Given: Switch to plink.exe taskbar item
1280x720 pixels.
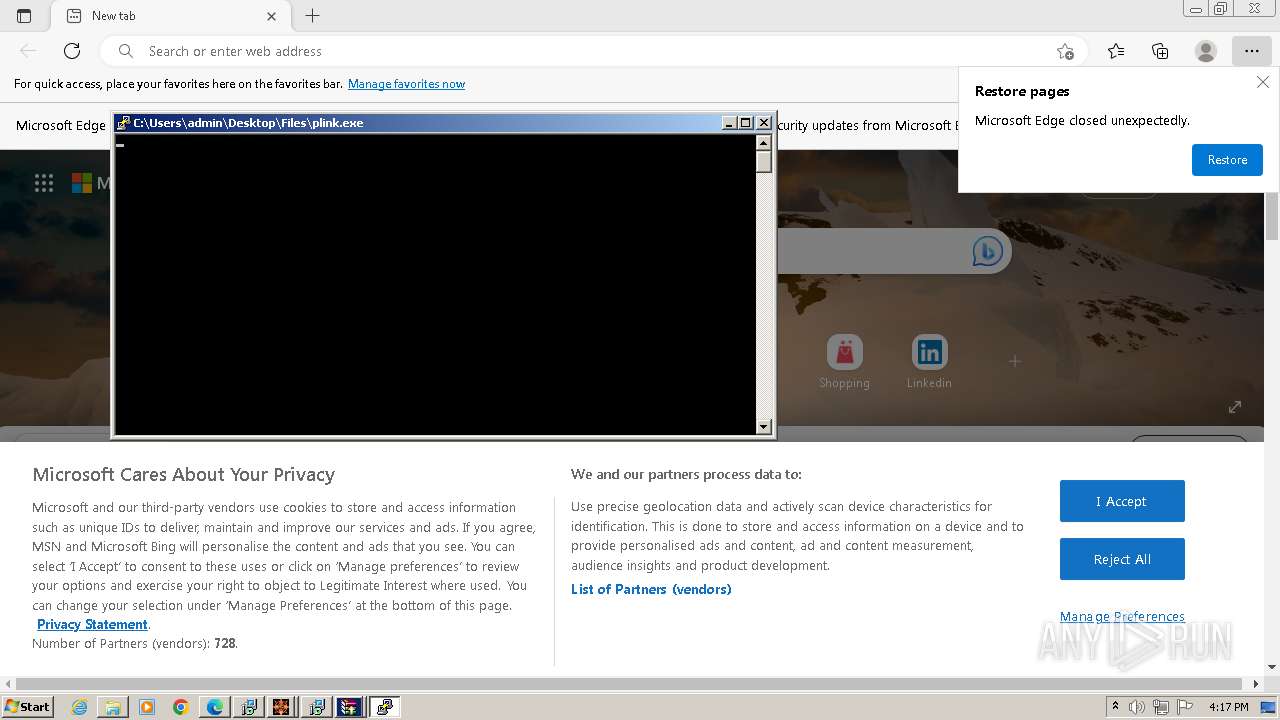Looking at the screenshot, I should tap(384, 707).
